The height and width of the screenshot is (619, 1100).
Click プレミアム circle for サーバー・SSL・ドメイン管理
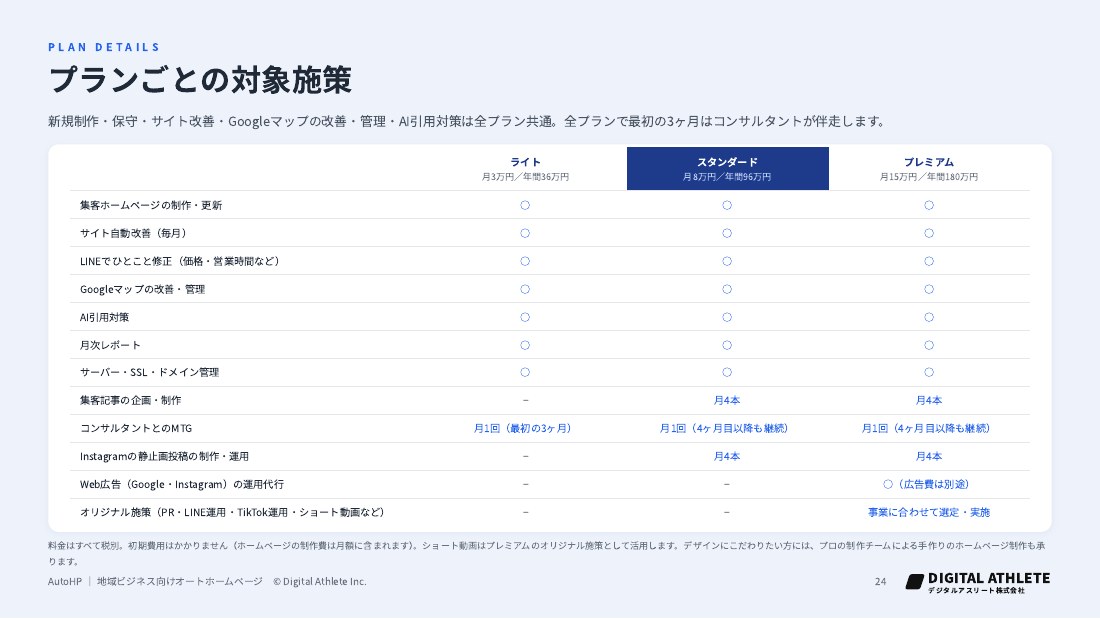929,372
